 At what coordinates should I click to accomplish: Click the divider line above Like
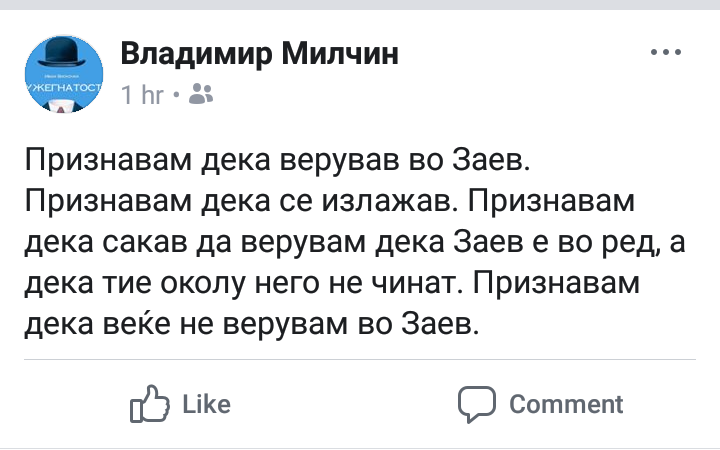[x=360, y=359]
